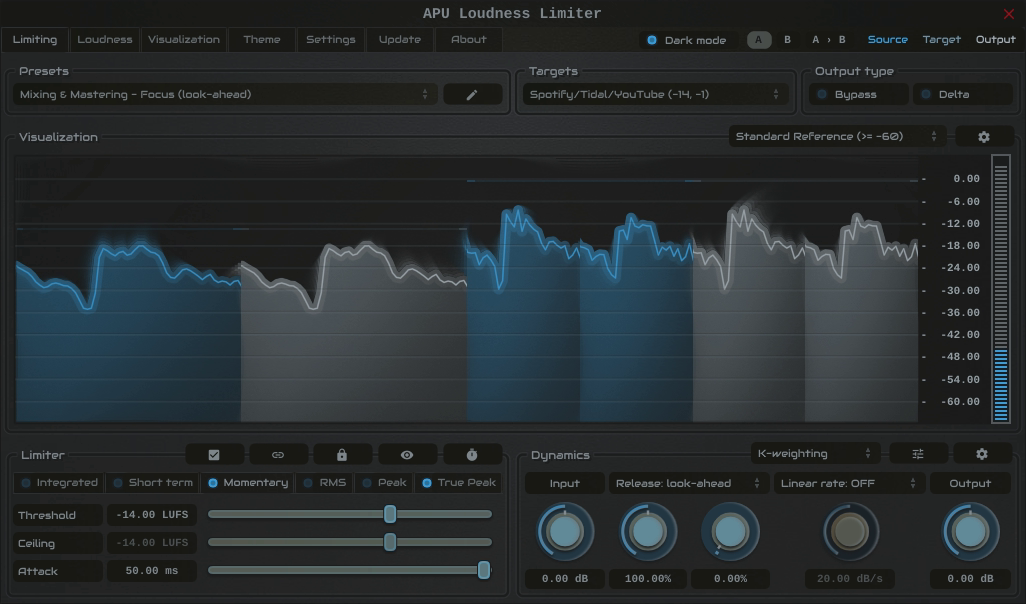Click the Attack slider handle
1026x604 pixels.
[484, 570]
